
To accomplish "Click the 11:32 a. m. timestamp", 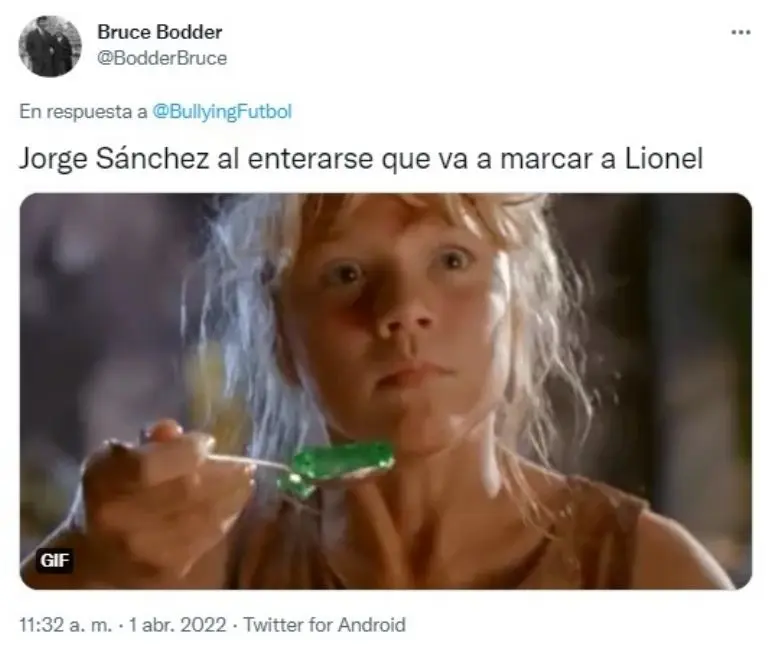I will click(x=66, y=625).
